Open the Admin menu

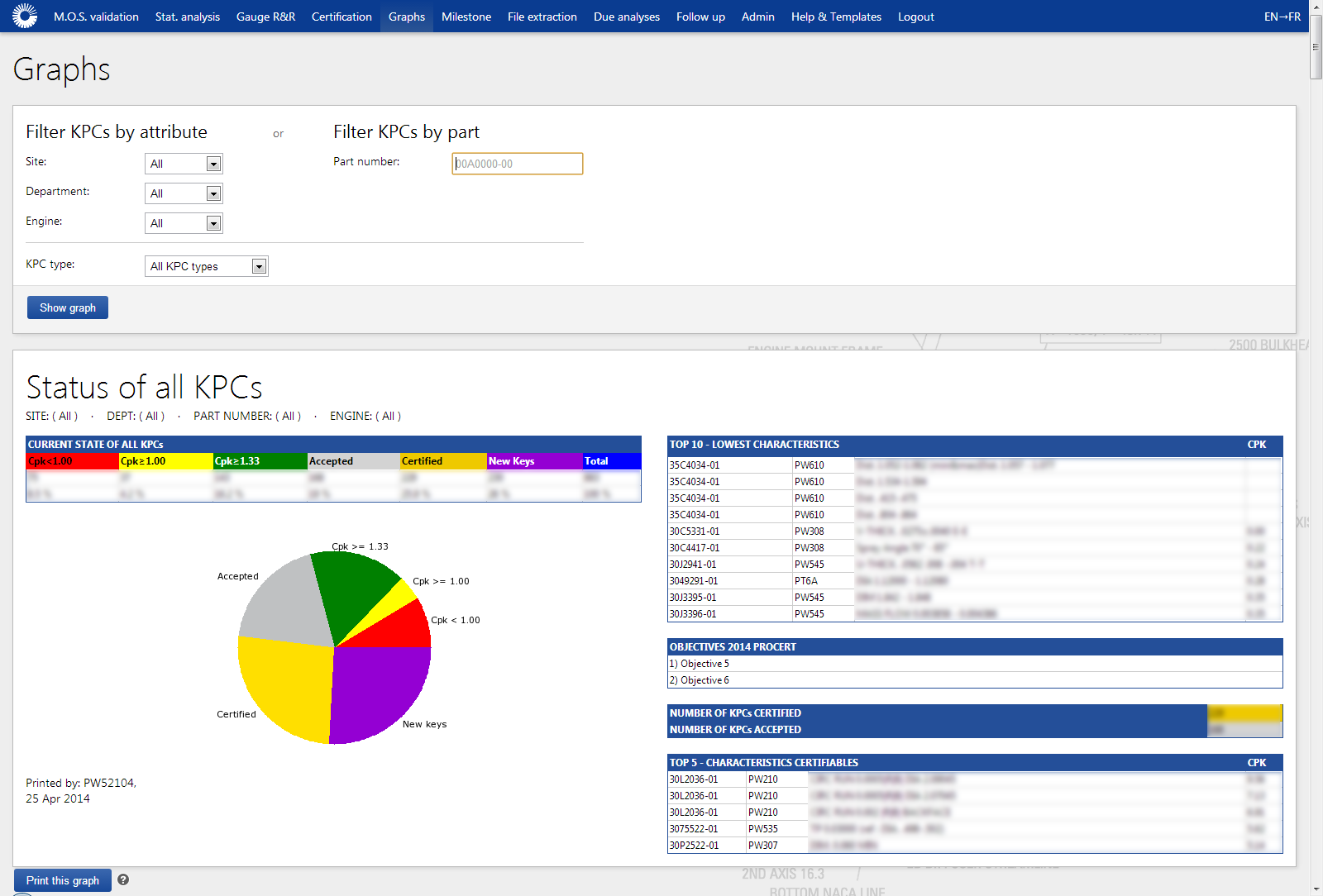click(758, 17)
